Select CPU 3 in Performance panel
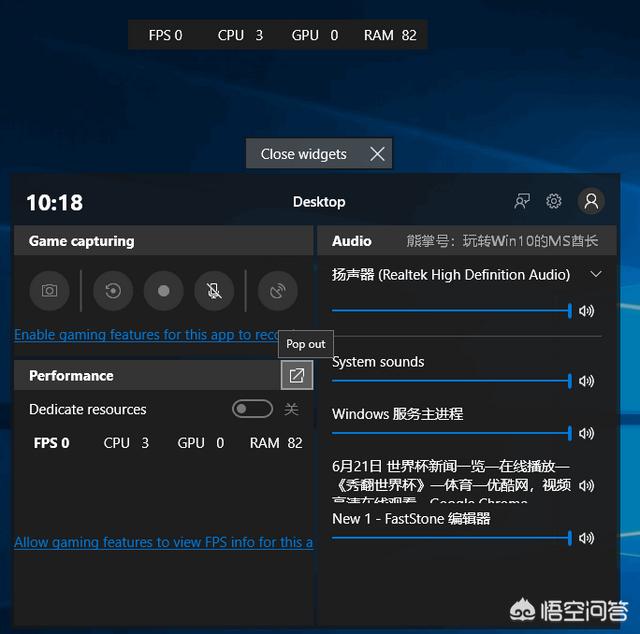This screenshot has width=640, height=634. click(x=126, y=443)
